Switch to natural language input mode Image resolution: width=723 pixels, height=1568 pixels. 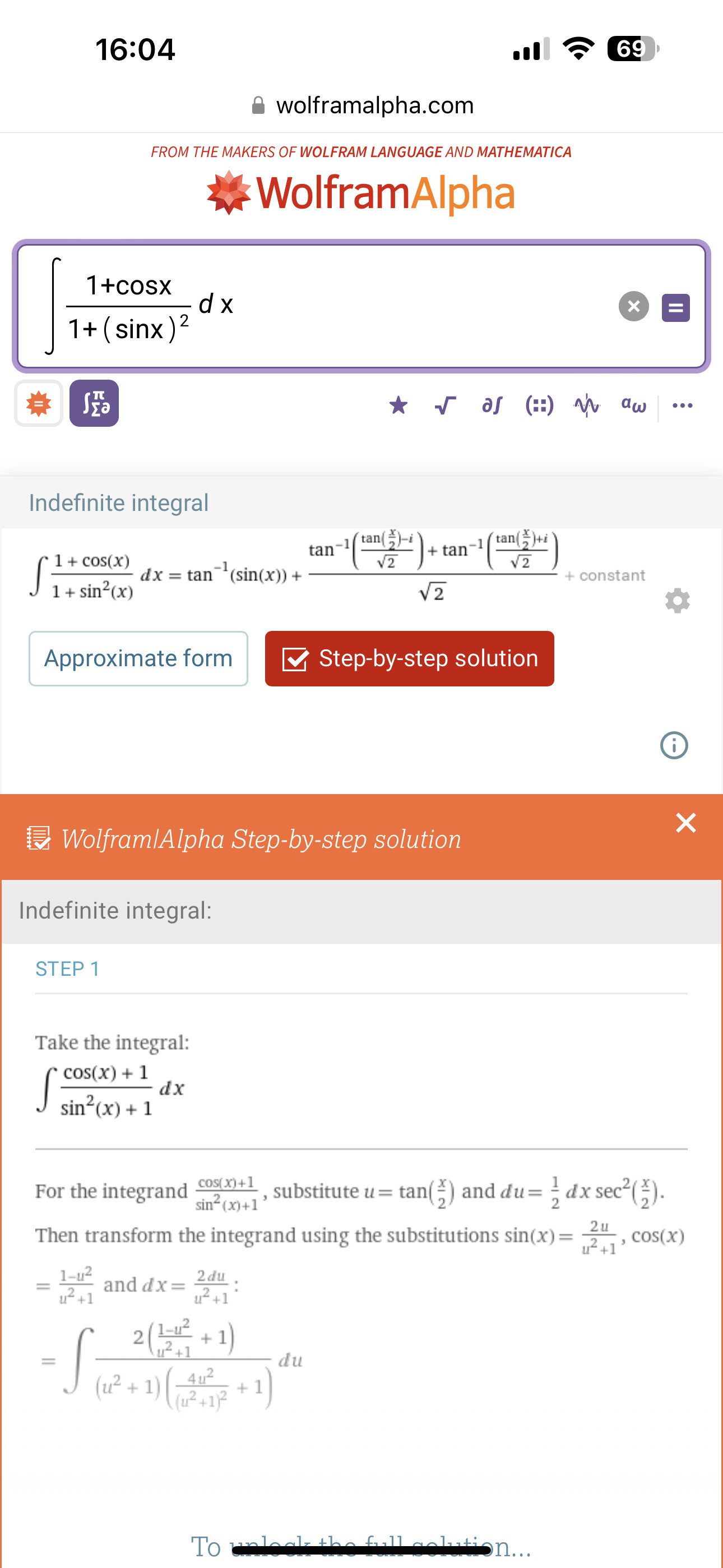click(39, 404)
